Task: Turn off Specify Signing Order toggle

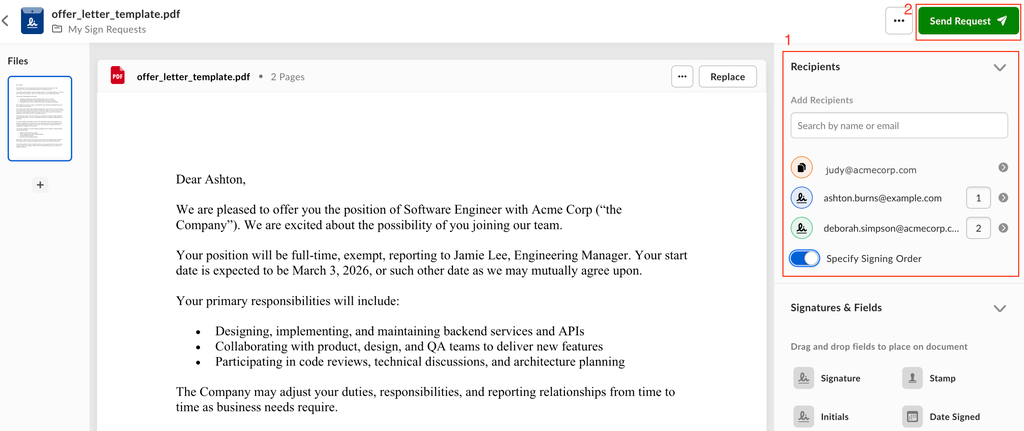Action: 805,258
